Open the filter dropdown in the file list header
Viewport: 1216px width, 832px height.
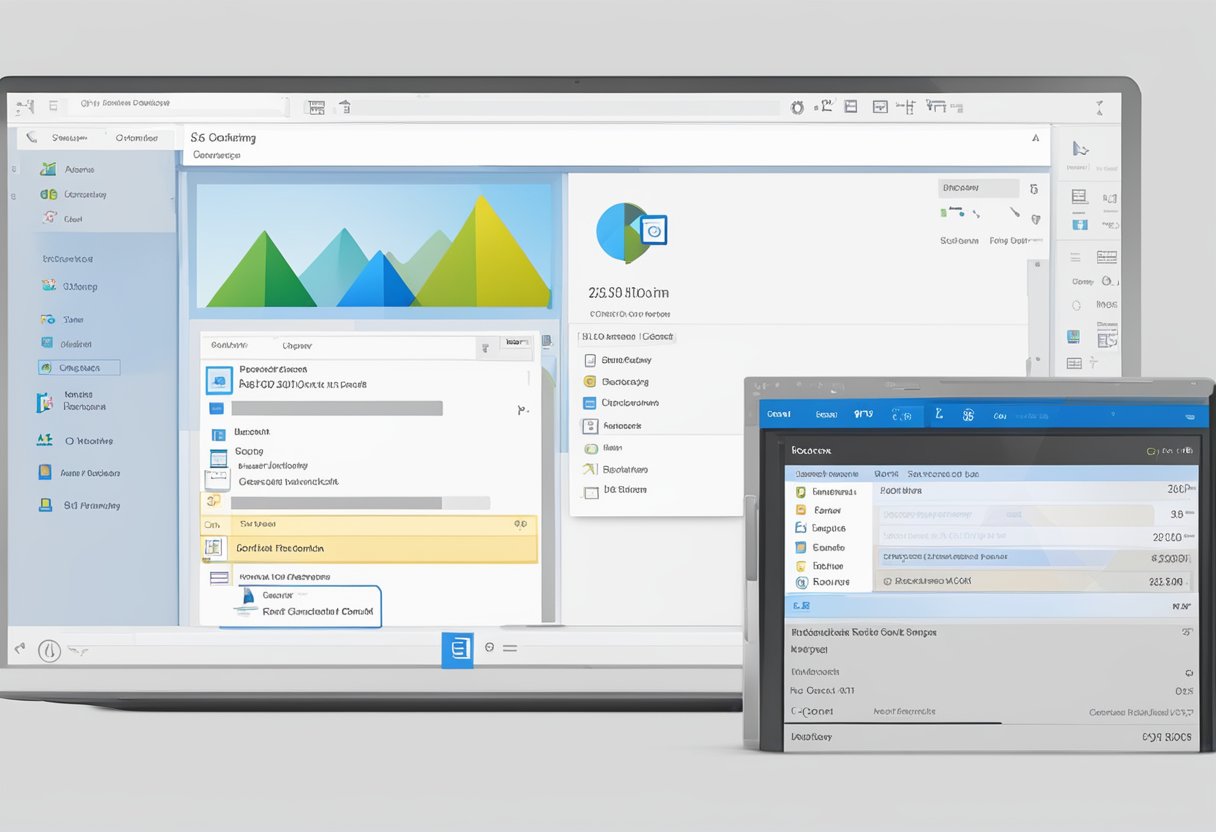coord(486,346)
